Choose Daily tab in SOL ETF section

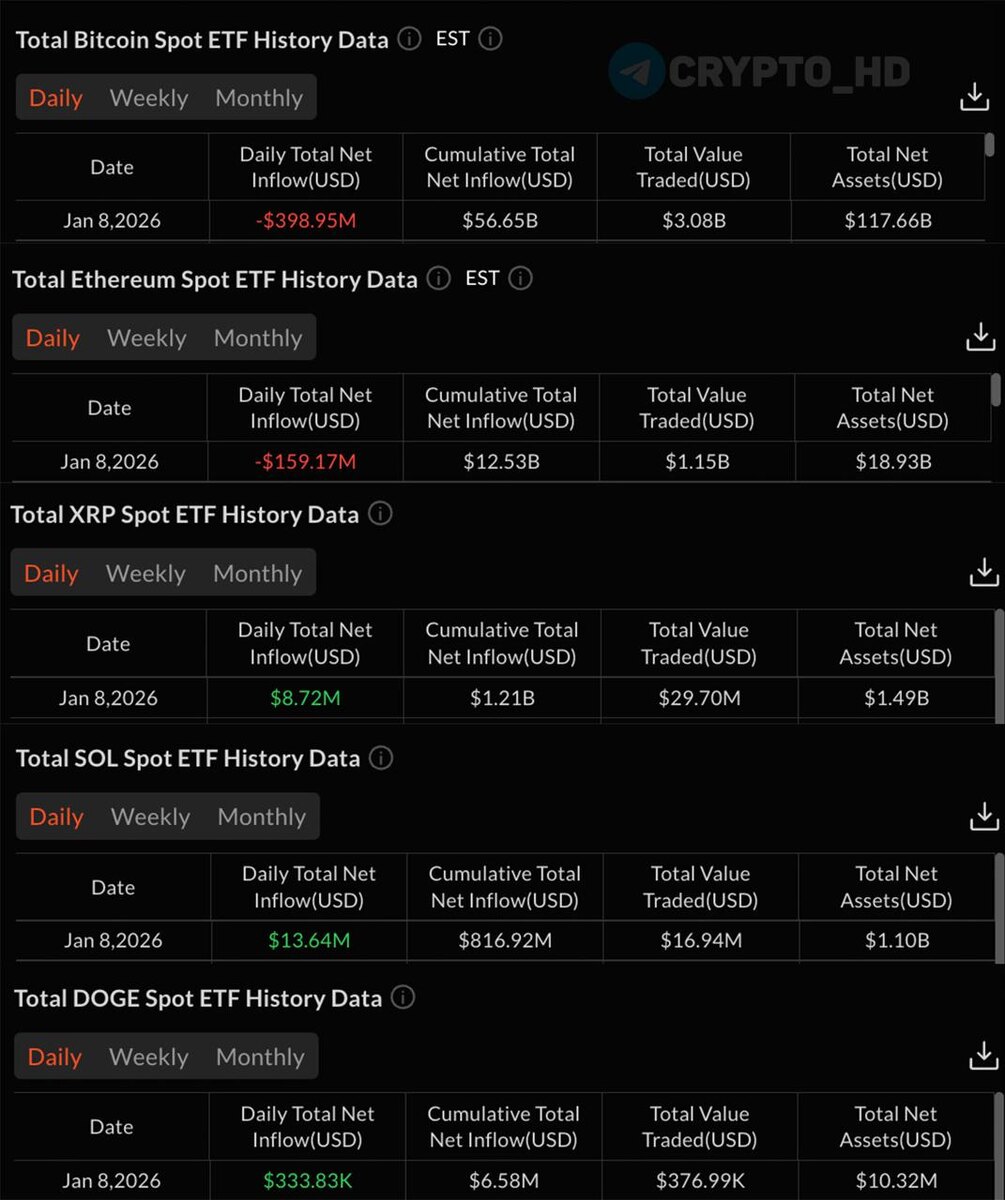pyautogui.click(x=56, y=817)
